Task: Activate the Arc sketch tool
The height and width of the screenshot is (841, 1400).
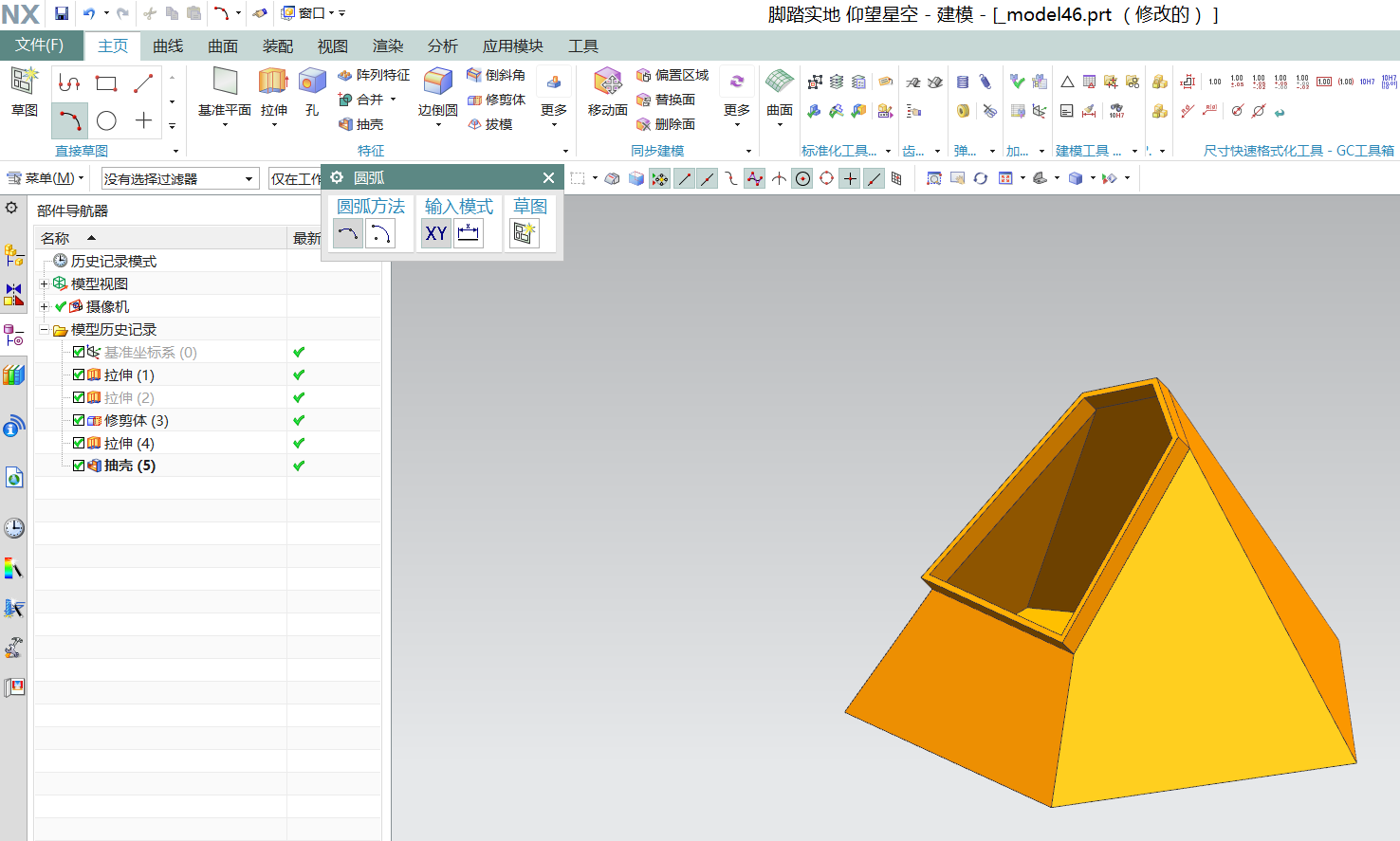Action: (x=69, y=120)
